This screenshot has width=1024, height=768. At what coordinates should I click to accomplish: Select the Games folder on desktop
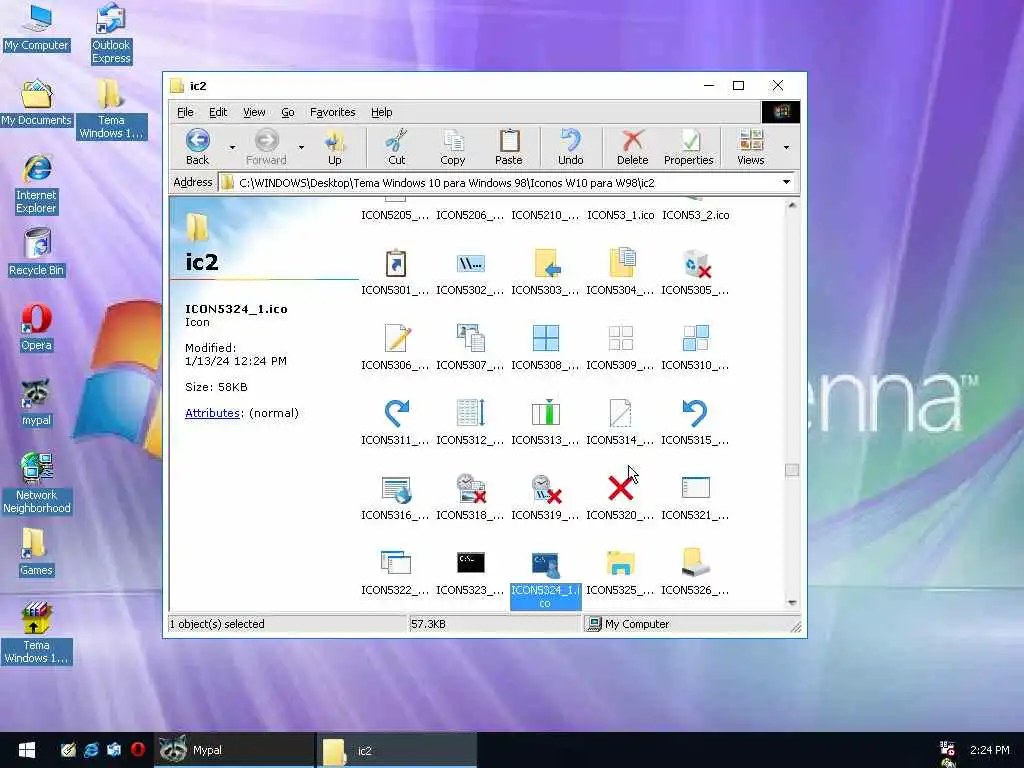click(x=36, y=552)
